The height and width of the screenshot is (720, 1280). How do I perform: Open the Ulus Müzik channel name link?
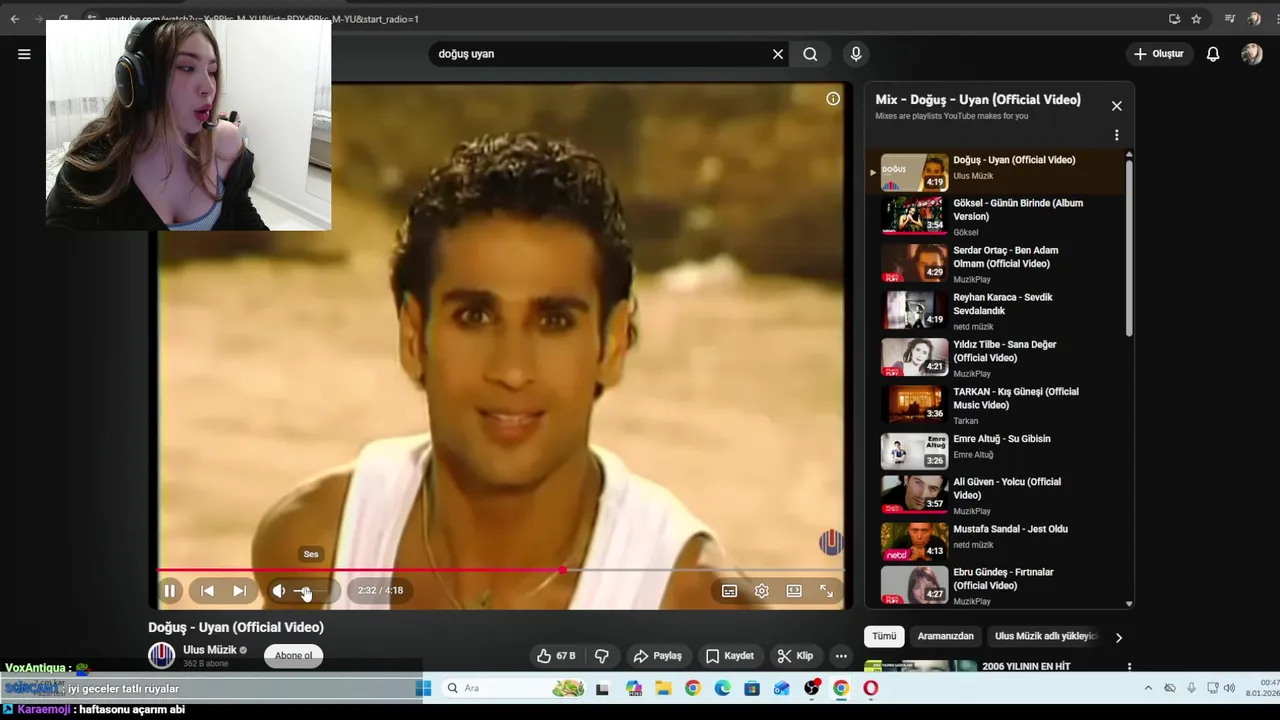(210, 650)
